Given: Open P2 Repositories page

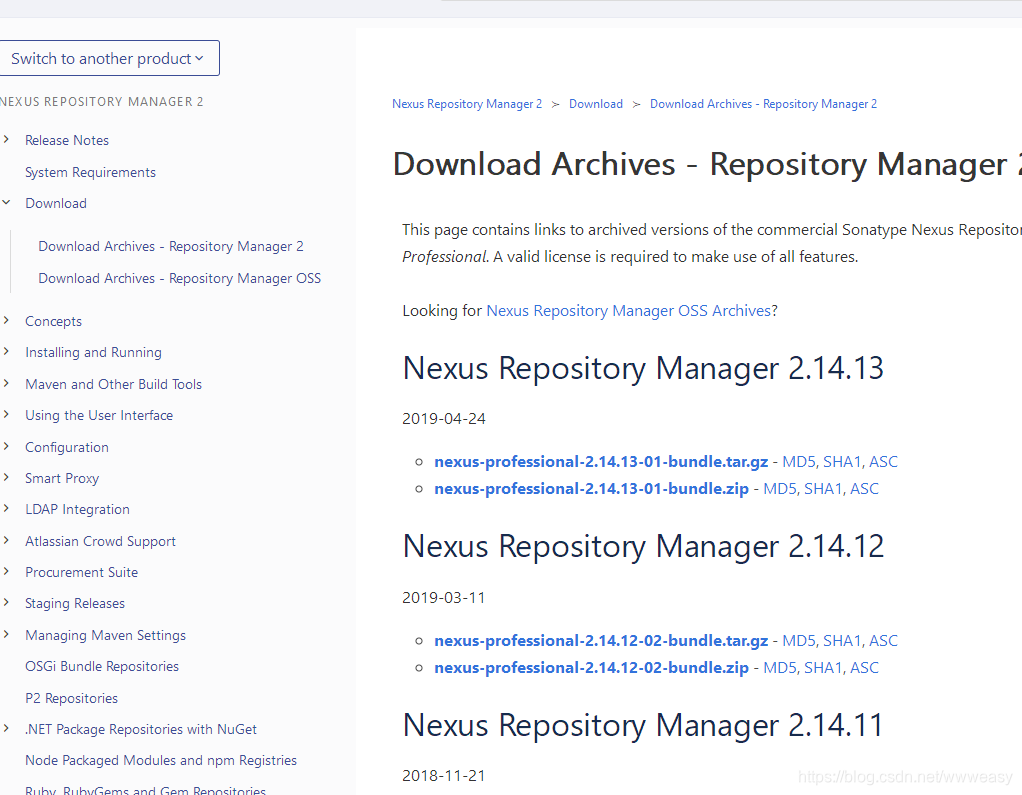Looking at the screenshot, I should coord(72,699).
